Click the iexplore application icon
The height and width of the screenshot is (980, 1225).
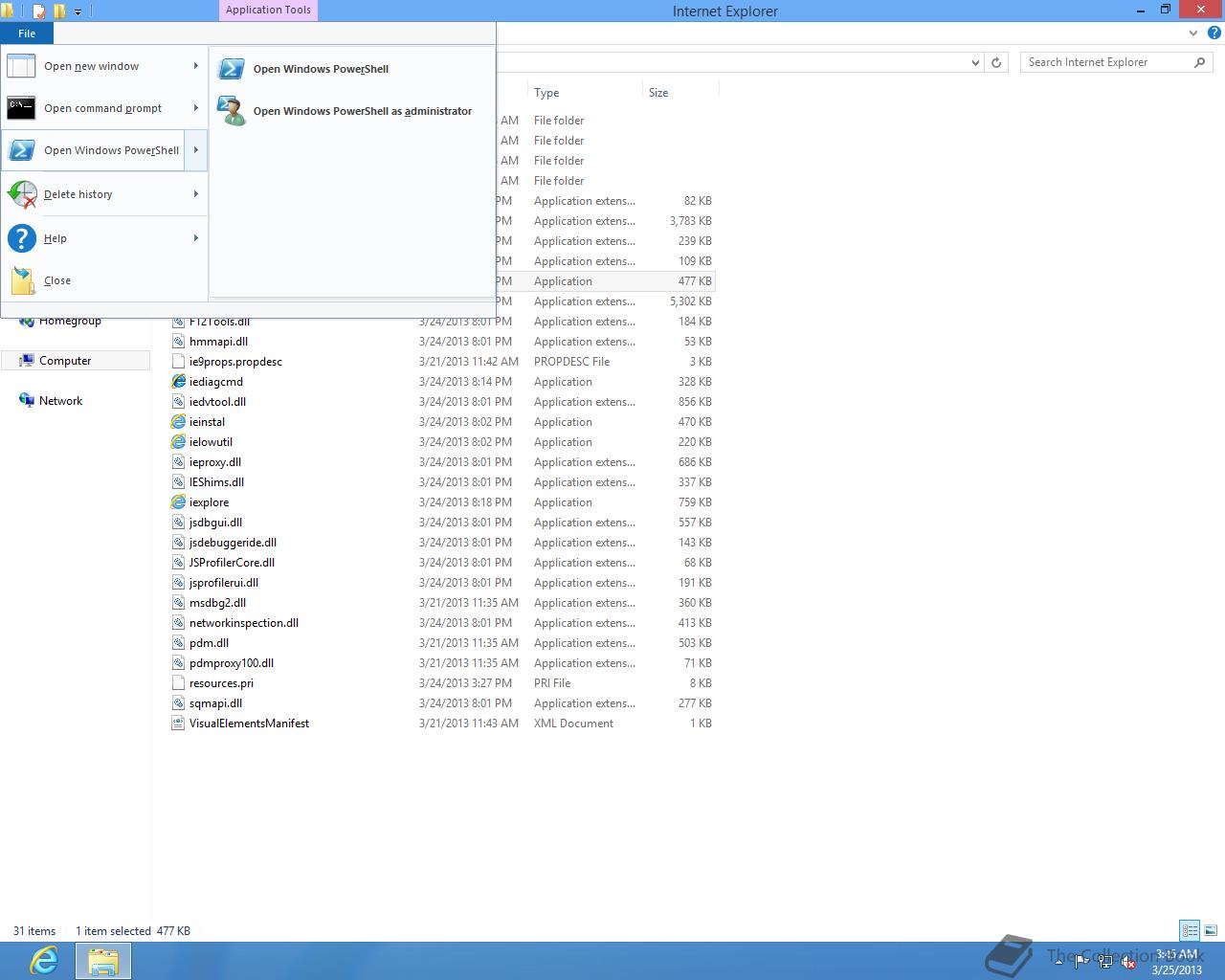point(178,502)
